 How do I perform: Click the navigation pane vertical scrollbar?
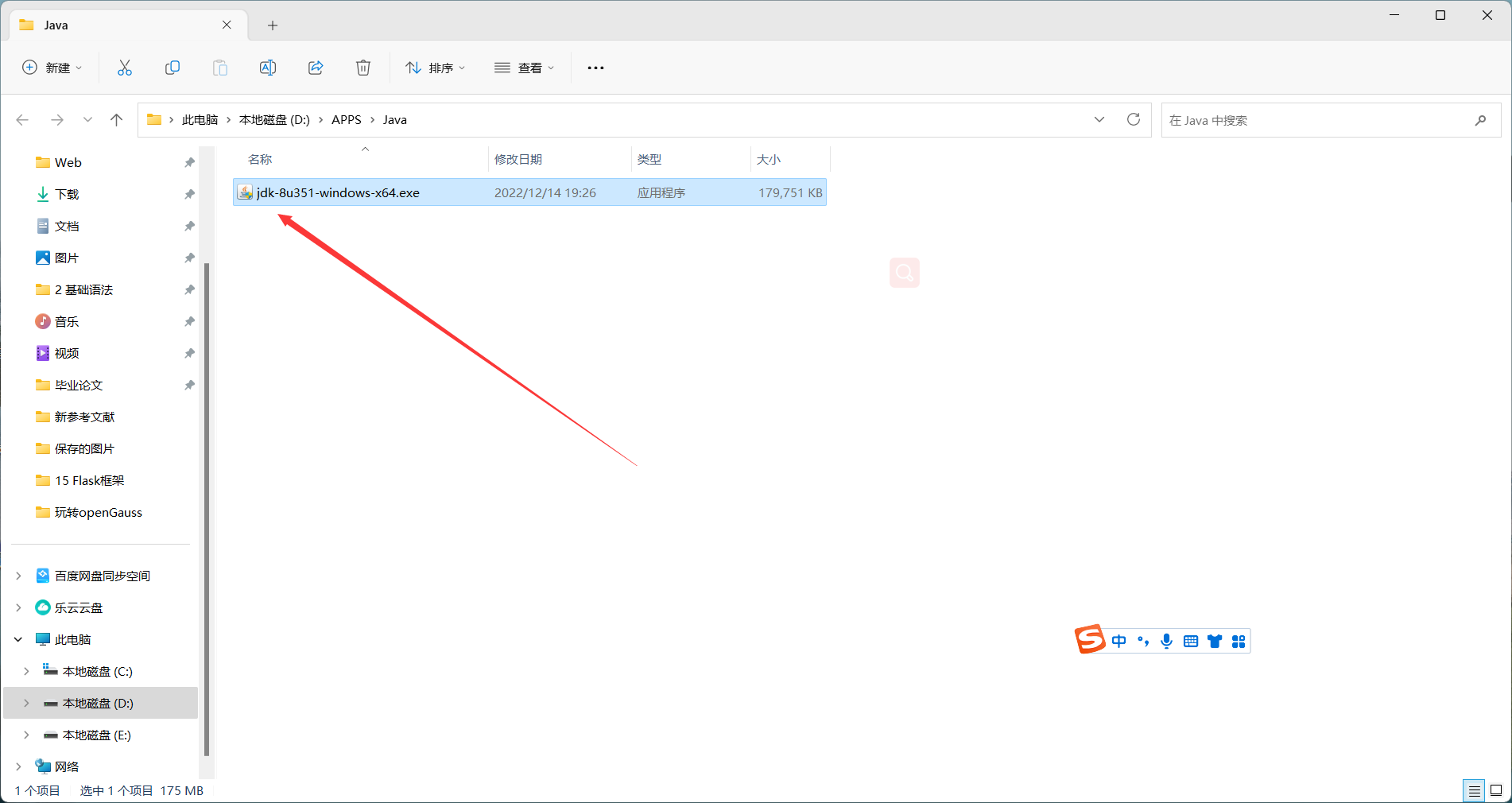click(x=207, y=509)
